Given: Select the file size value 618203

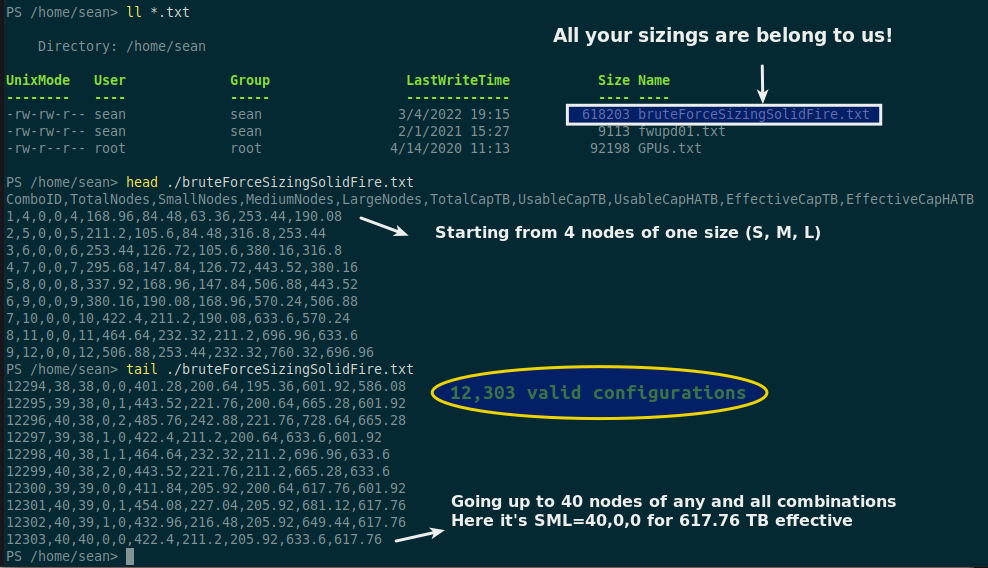Looking at the screenshot, I should [606, 114].
